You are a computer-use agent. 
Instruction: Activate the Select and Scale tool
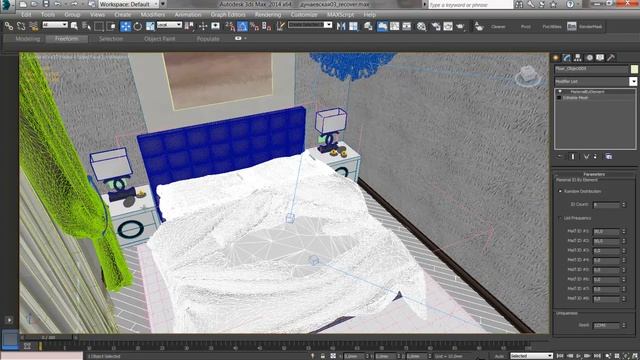tap(150, 27)
